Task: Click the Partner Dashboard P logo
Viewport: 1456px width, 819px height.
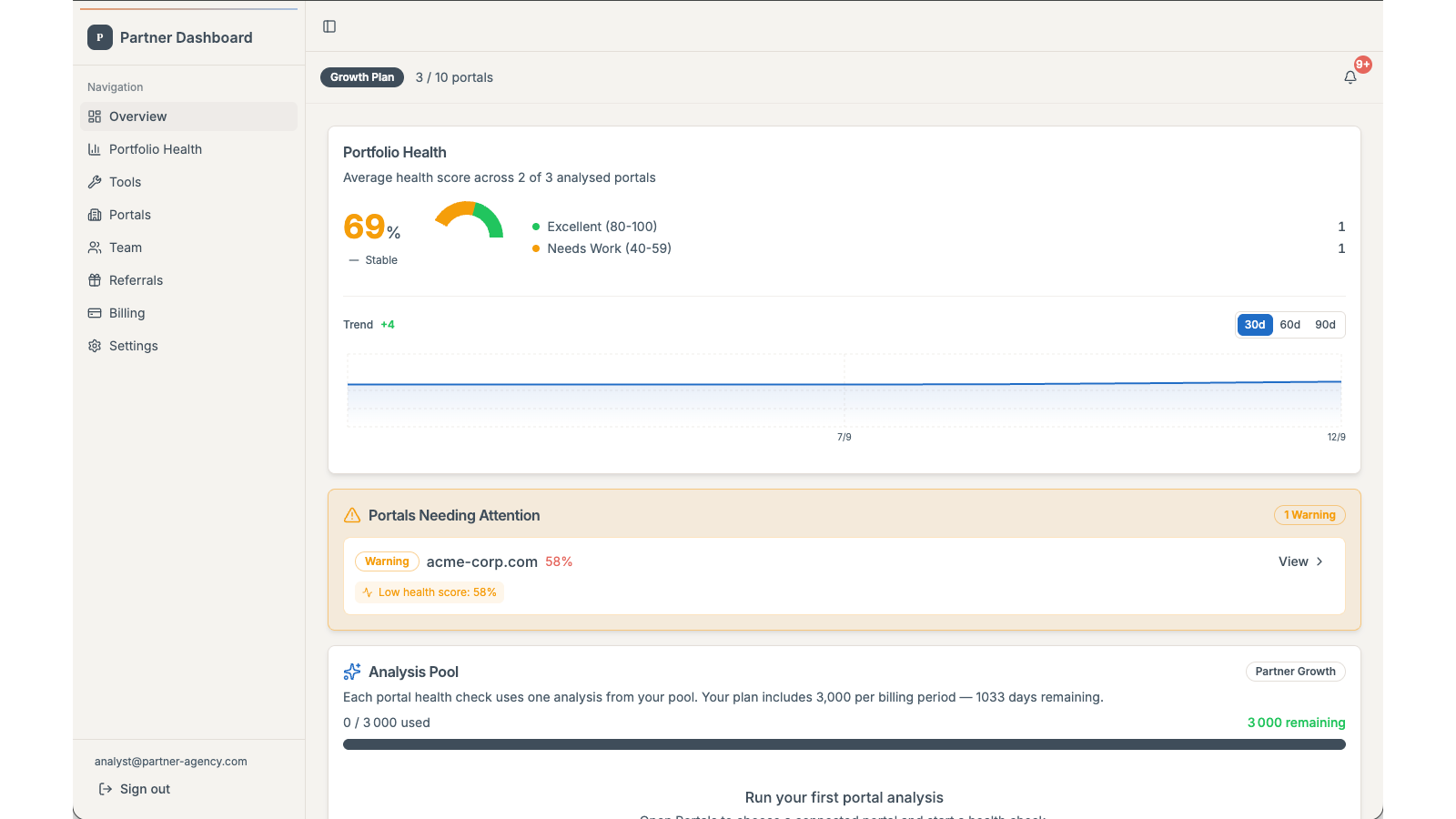Action: tap(100, 37)
